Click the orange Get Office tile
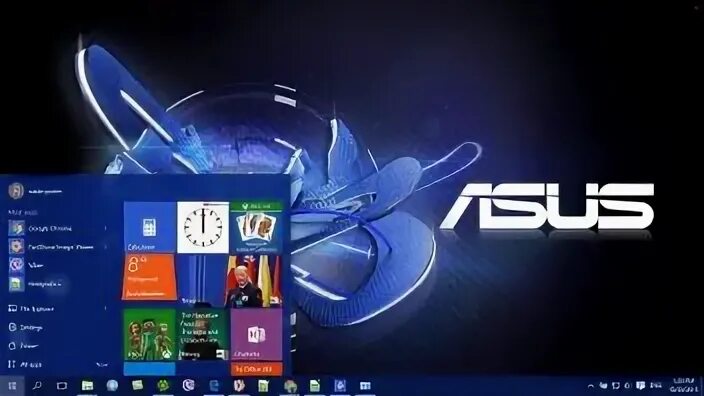Screen dimensions: 704x396 (x=256, y=369)
